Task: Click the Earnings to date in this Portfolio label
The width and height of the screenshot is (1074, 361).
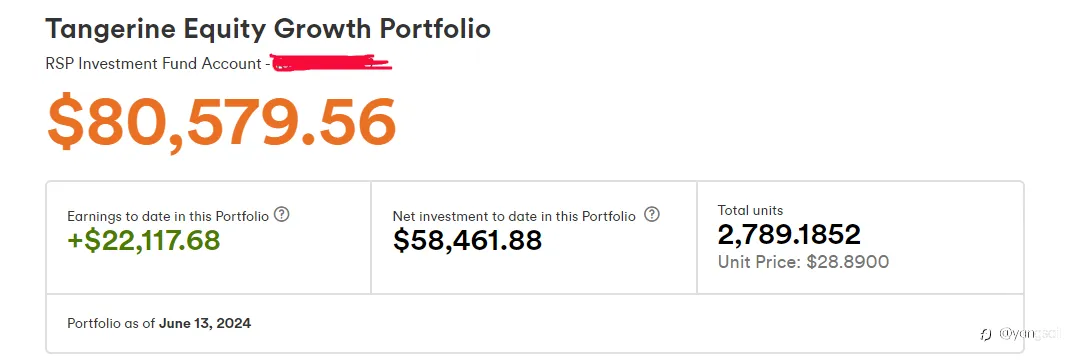Action: 168,216
